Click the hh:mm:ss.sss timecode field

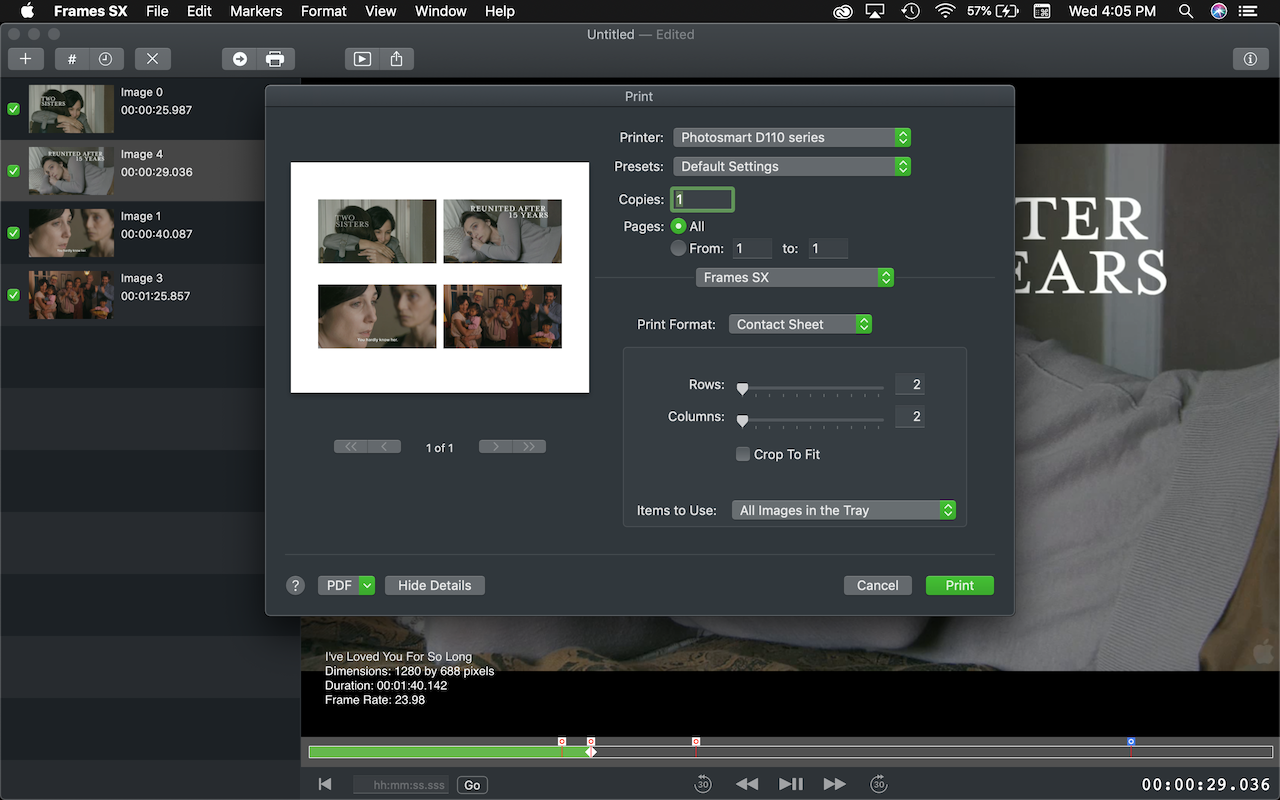tap(403, 785)
